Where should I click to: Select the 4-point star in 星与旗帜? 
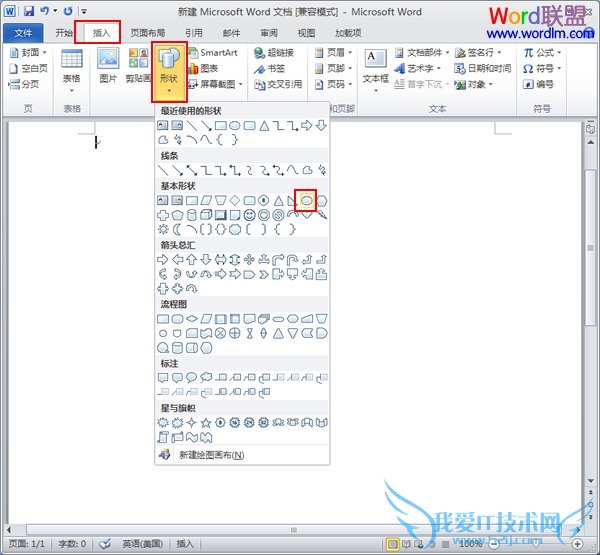(191, 423)
